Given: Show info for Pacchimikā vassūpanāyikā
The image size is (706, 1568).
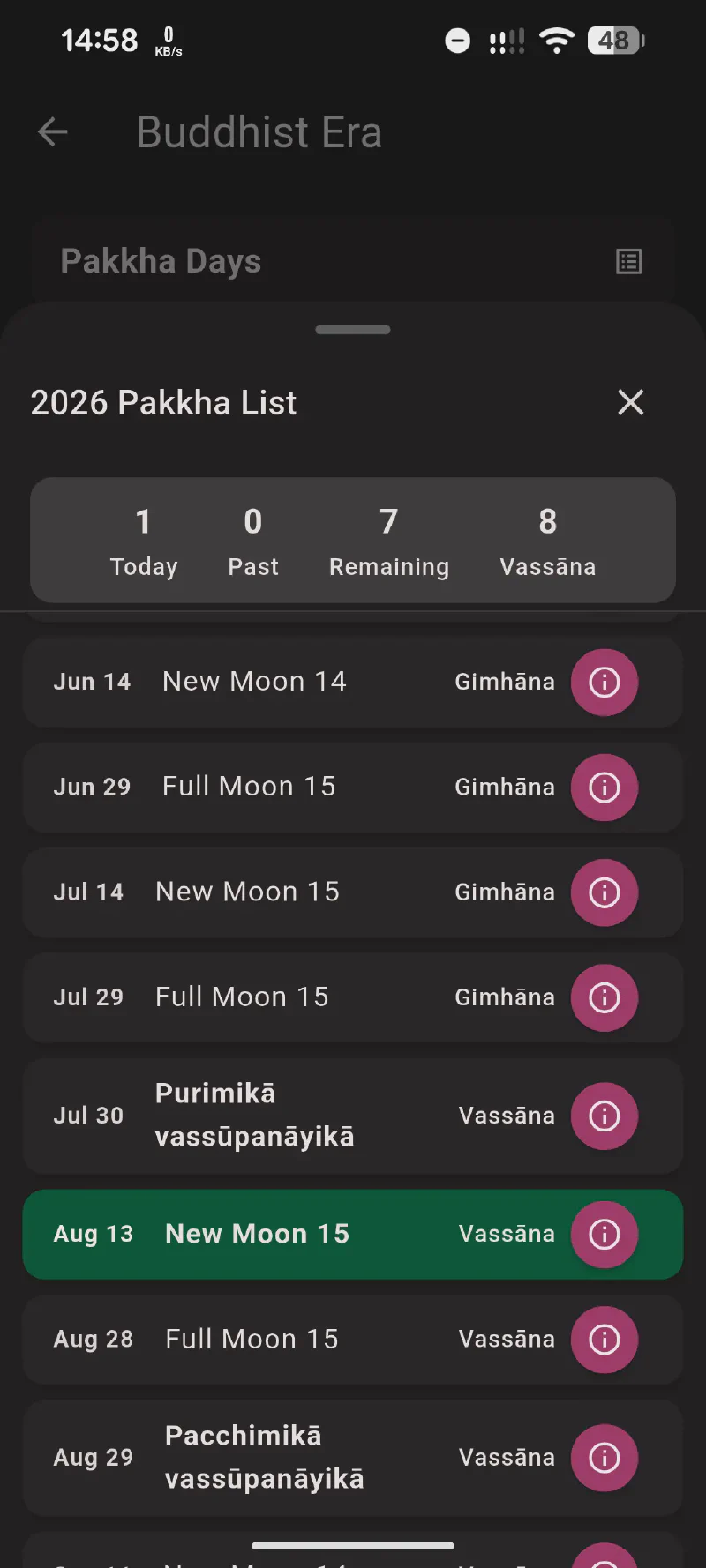Looking at the screenshot, I should coord(605,1457).
